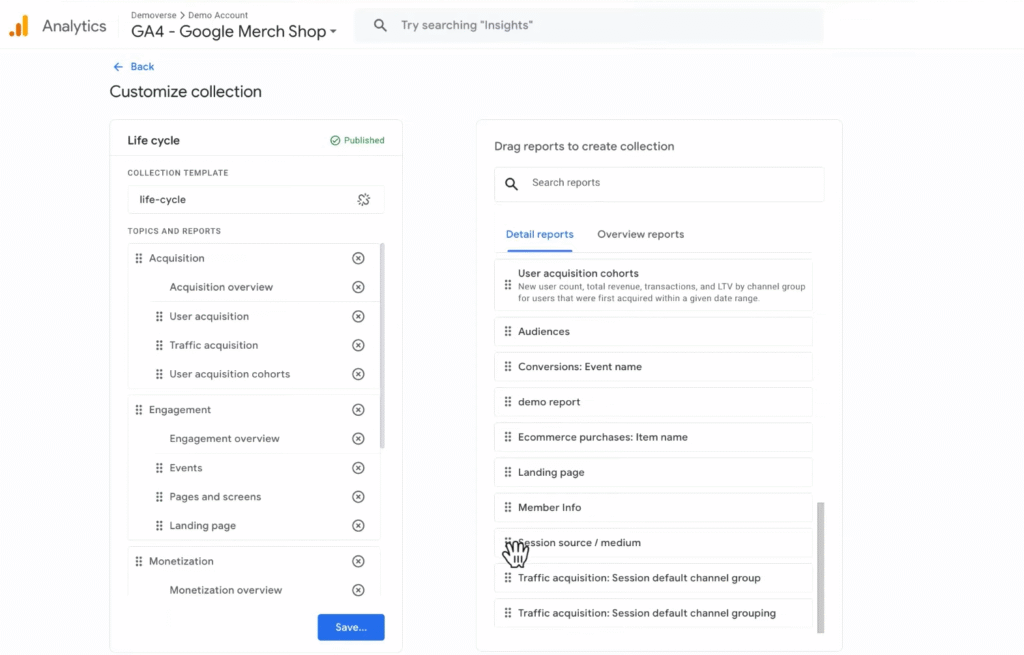Remove the Events report
Screen dimensions: 1024x655
(358, 468)
